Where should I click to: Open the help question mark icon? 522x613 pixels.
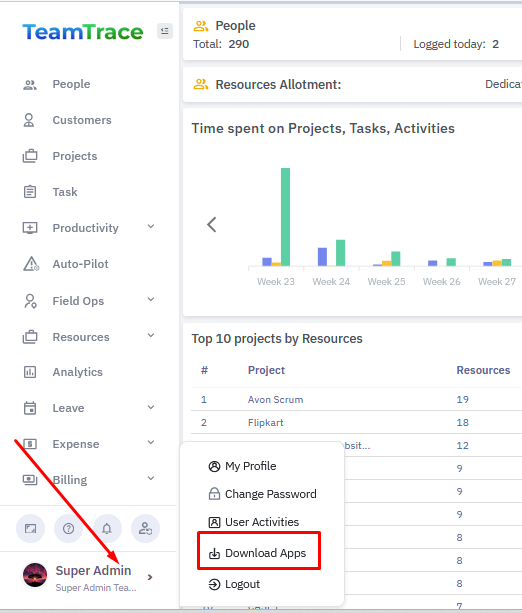[68, 529]
